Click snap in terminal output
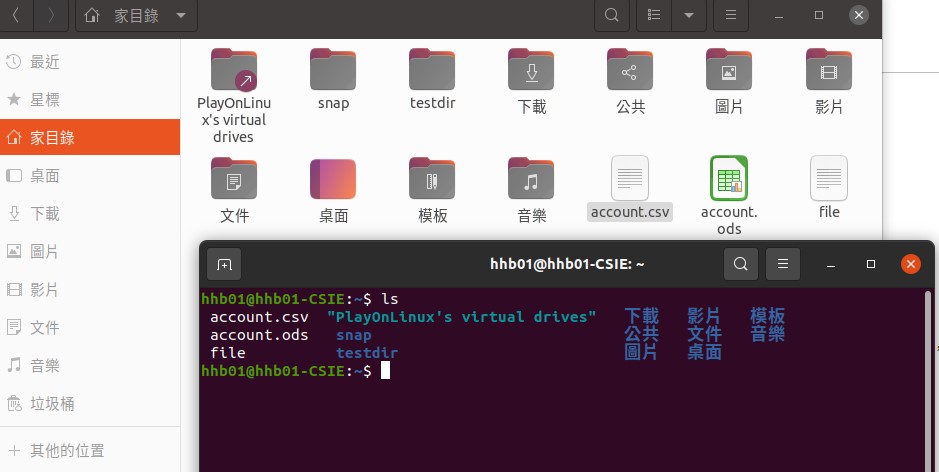Image resolution: width=939 pixels, height=472 pixels. click(353, 335)
